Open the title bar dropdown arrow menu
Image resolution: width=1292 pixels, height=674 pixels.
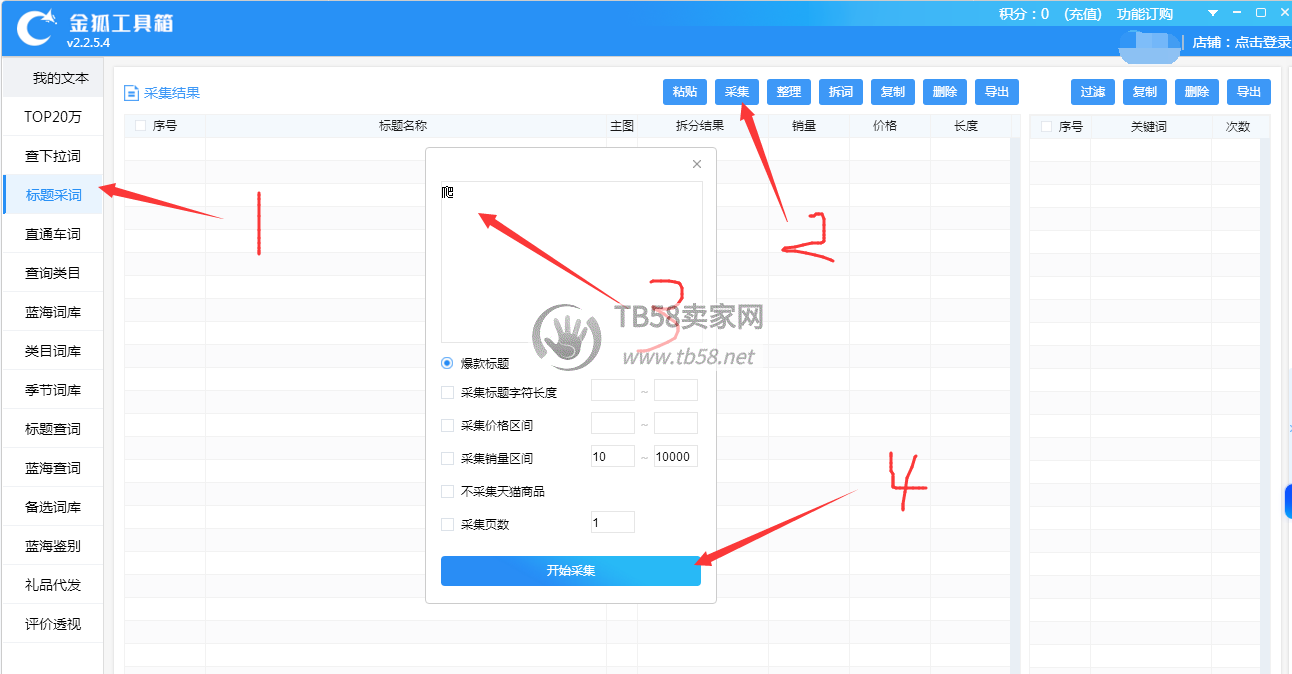[1213, 13]
